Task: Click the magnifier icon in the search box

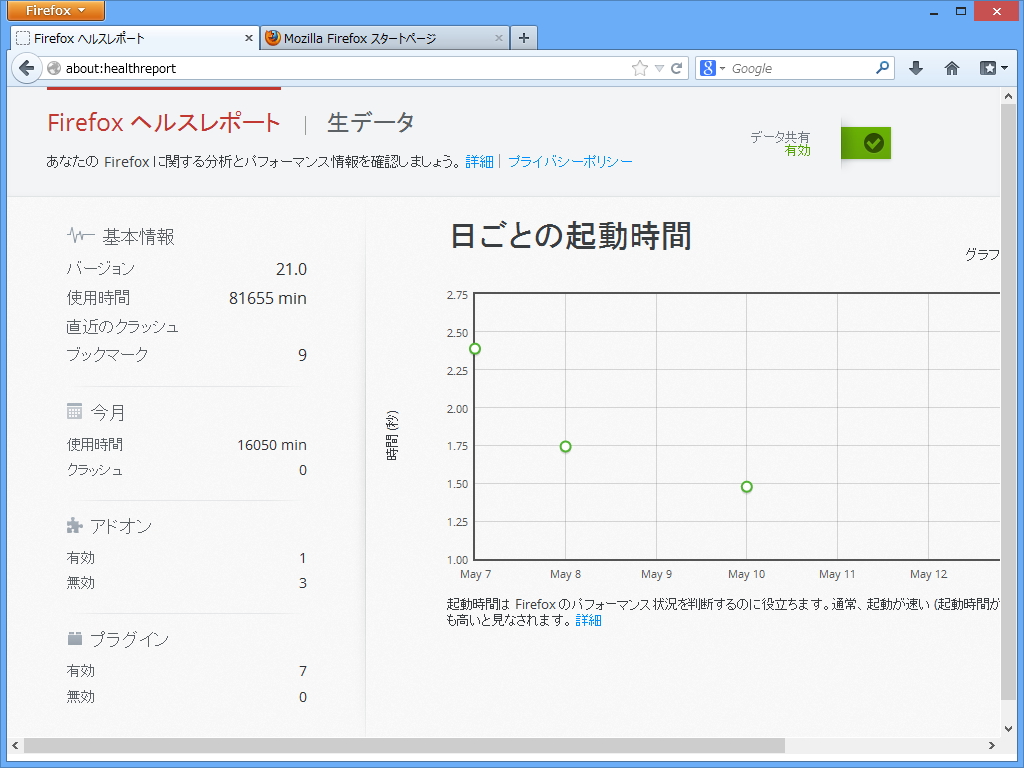Action: (880, 68)
